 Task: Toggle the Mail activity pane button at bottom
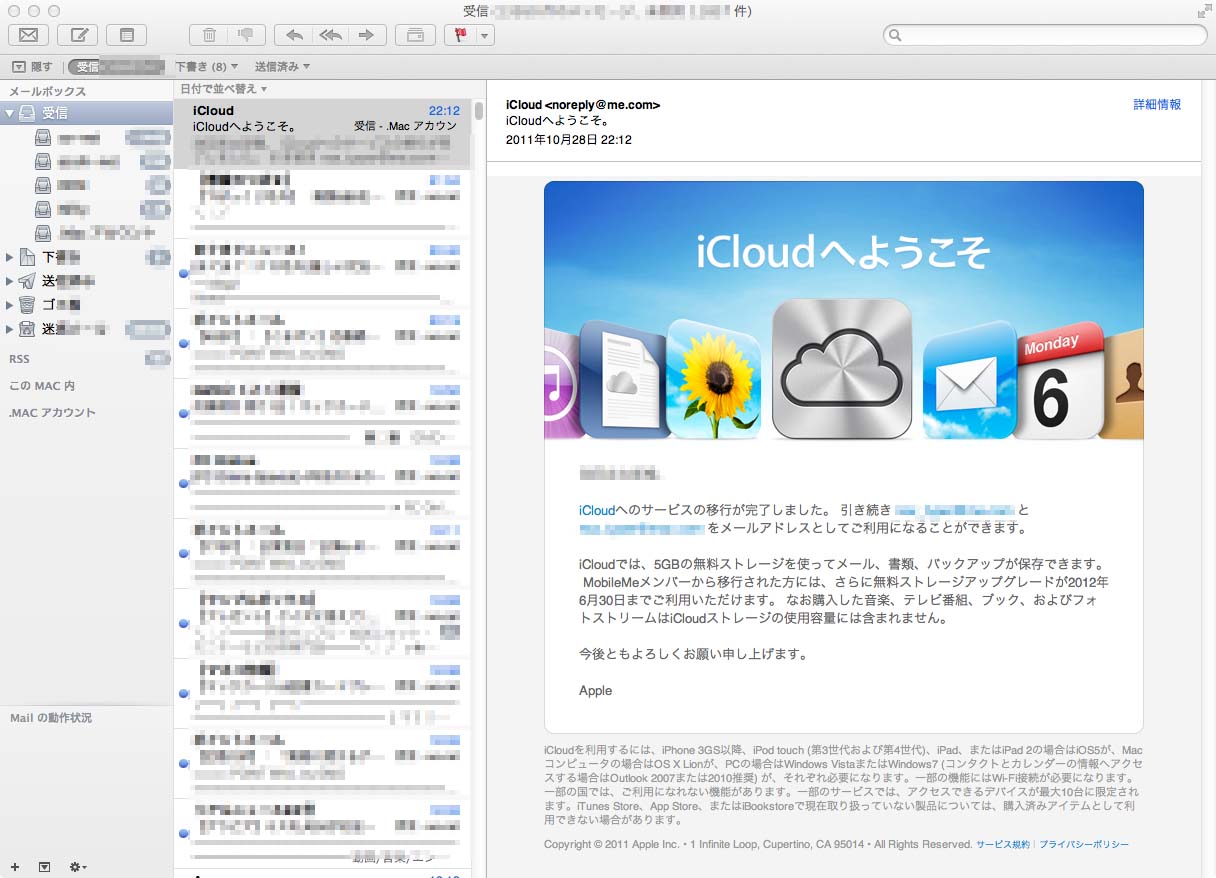44,866
